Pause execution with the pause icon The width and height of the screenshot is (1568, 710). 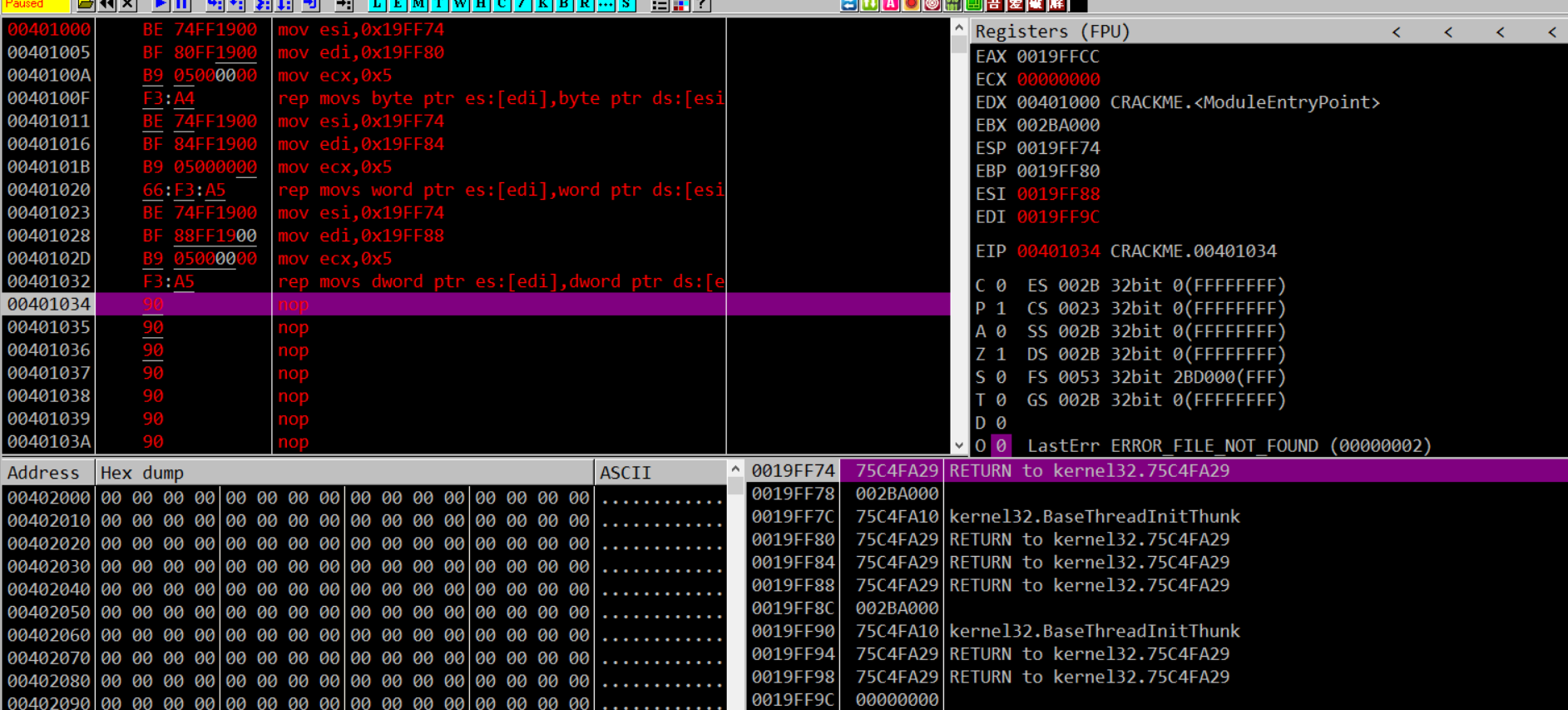click(x=181, y=4)
